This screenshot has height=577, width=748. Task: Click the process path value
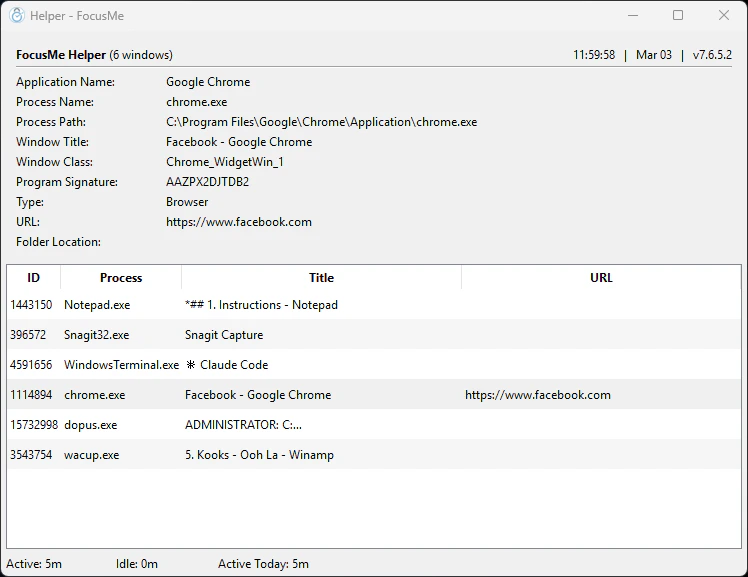click(322, 122)
